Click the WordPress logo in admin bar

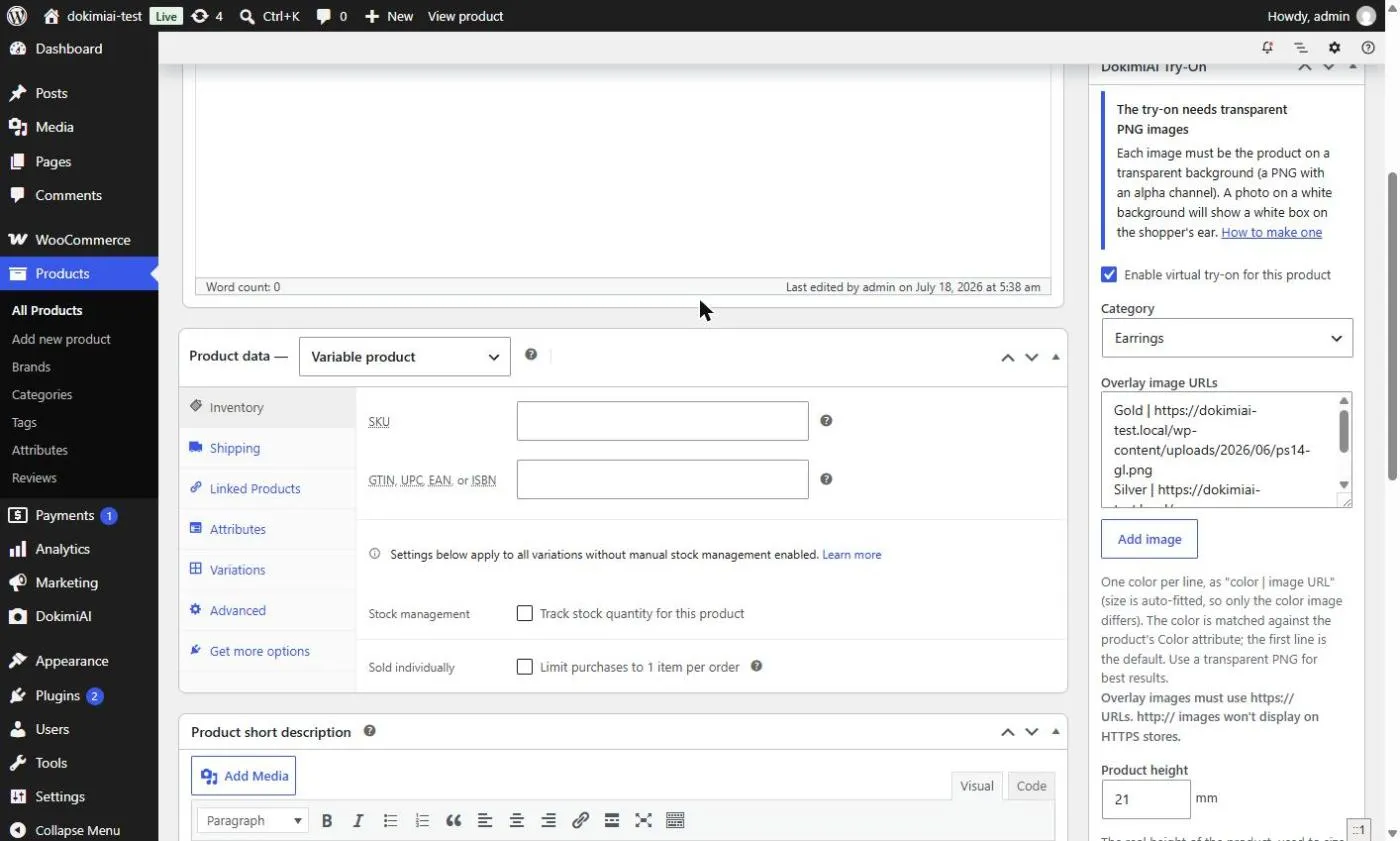16,16
